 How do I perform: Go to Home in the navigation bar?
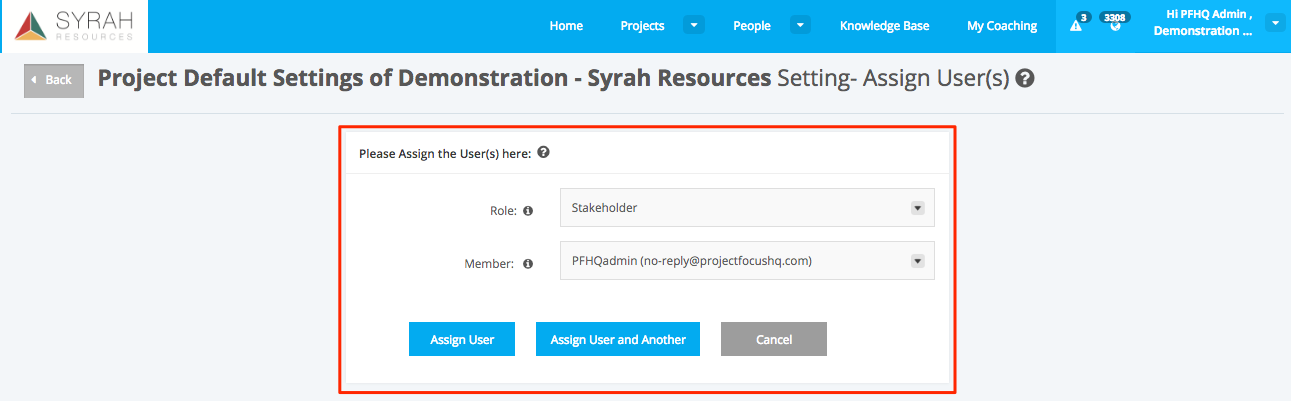tap(566, 26)
